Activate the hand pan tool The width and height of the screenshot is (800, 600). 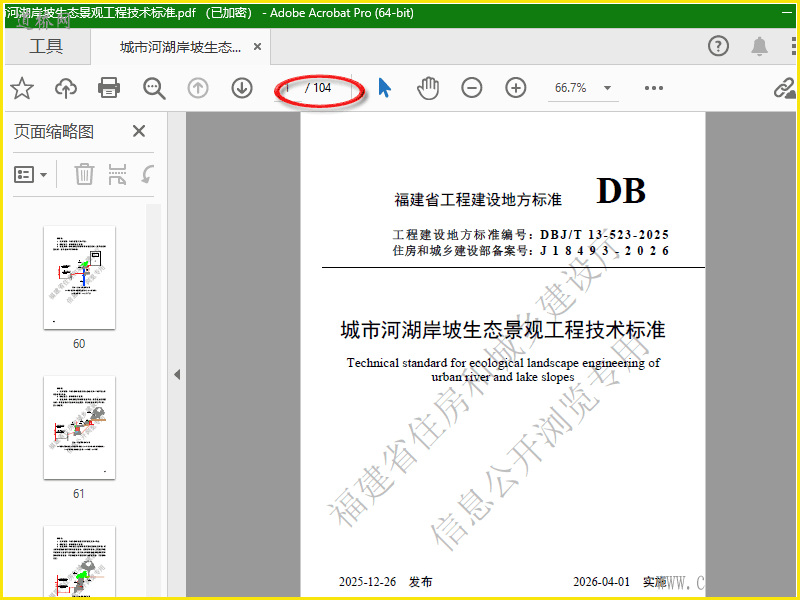(428, 88)
